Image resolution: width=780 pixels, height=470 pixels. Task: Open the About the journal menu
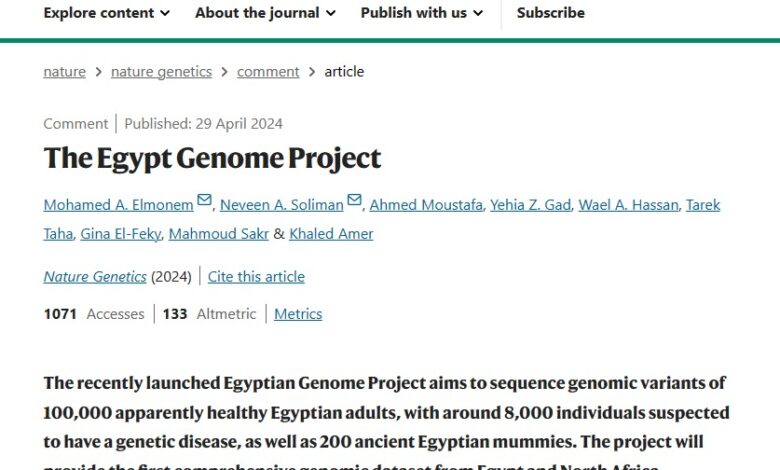265,13
